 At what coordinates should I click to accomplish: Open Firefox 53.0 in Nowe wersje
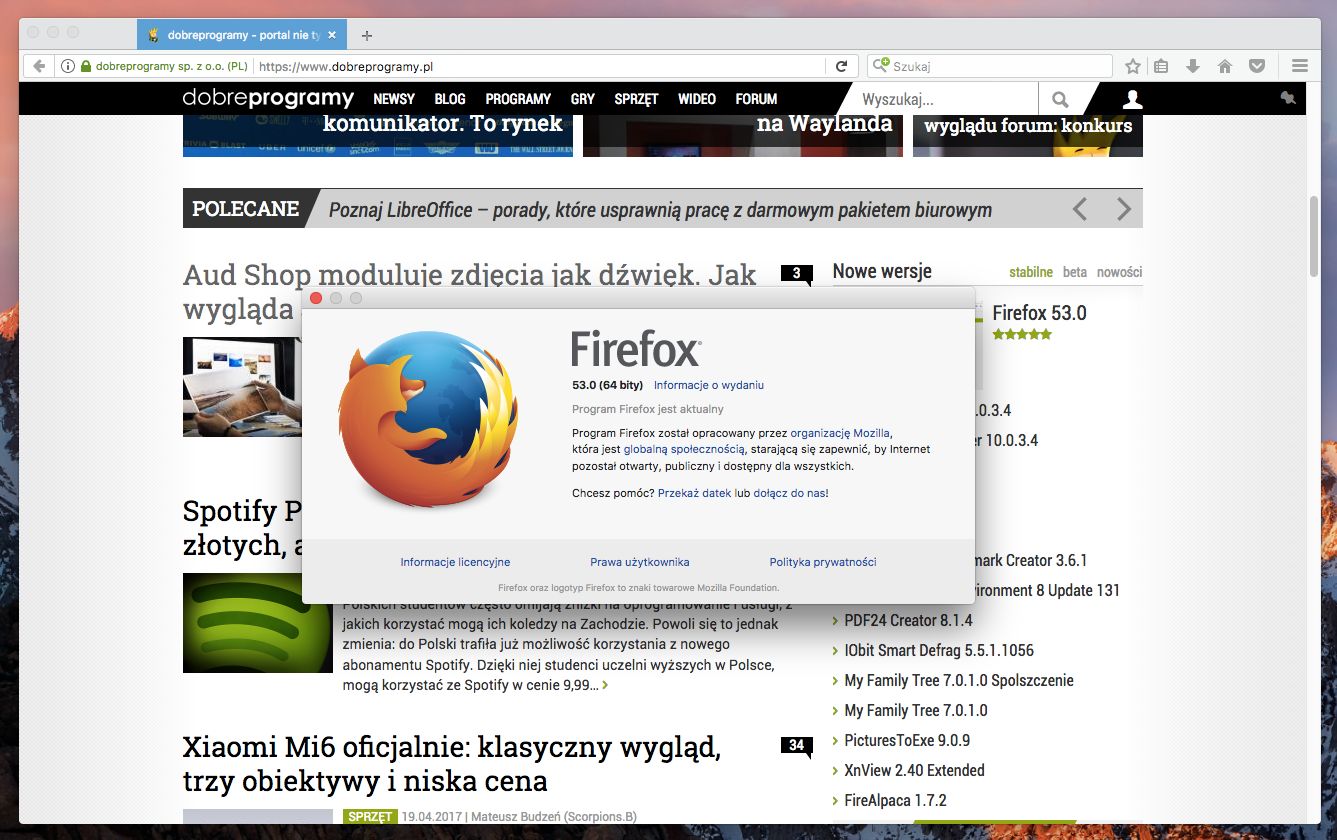click(x=1039, y=313)
